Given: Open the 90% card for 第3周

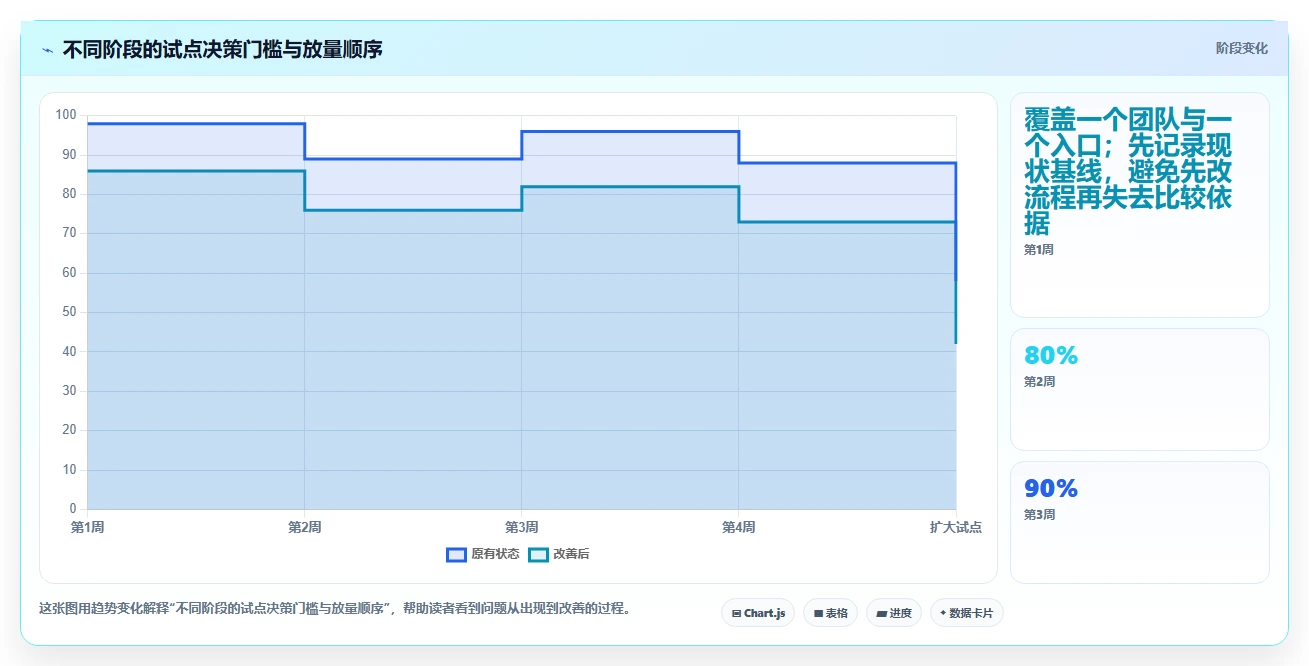Looking at the screenshot, I should tap(1140, 522).
